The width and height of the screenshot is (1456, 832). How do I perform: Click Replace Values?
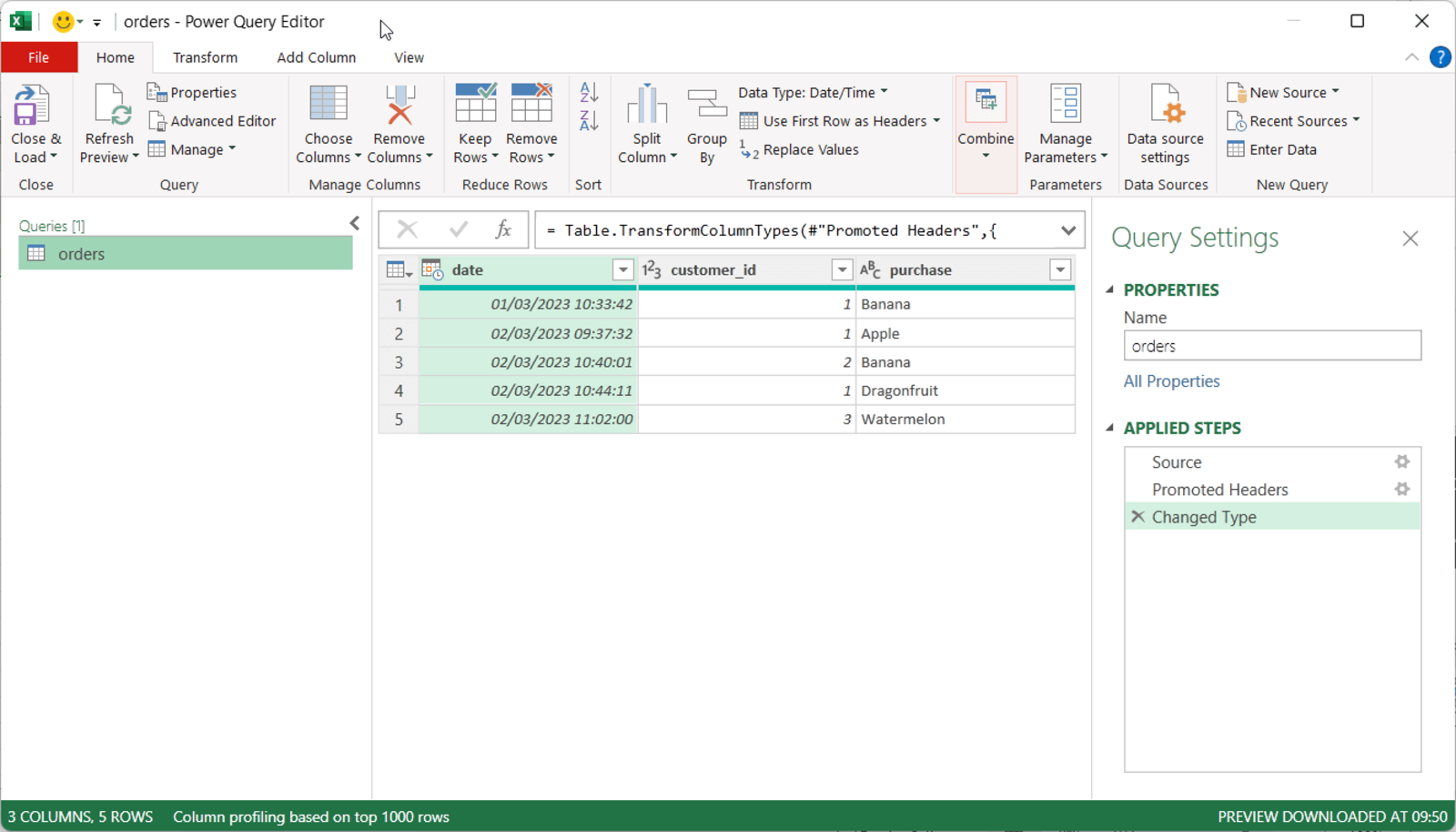click(799, 149)
